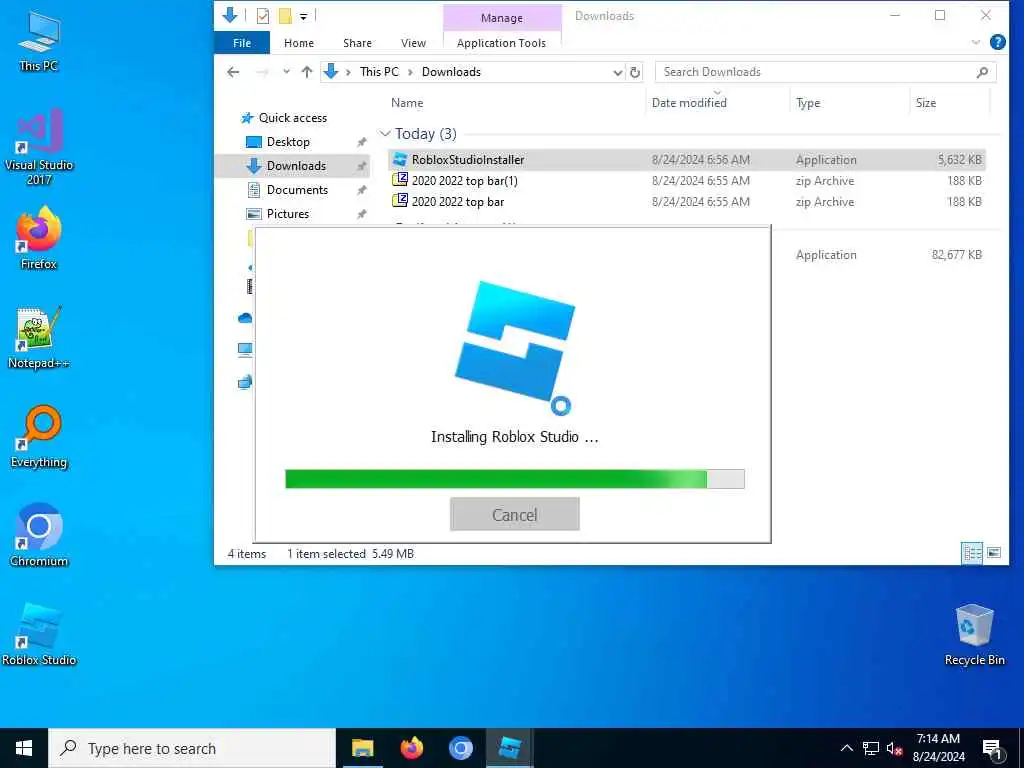Sort by Type column header
Viewport: 1024px width, 768px height.
(808, 103)
